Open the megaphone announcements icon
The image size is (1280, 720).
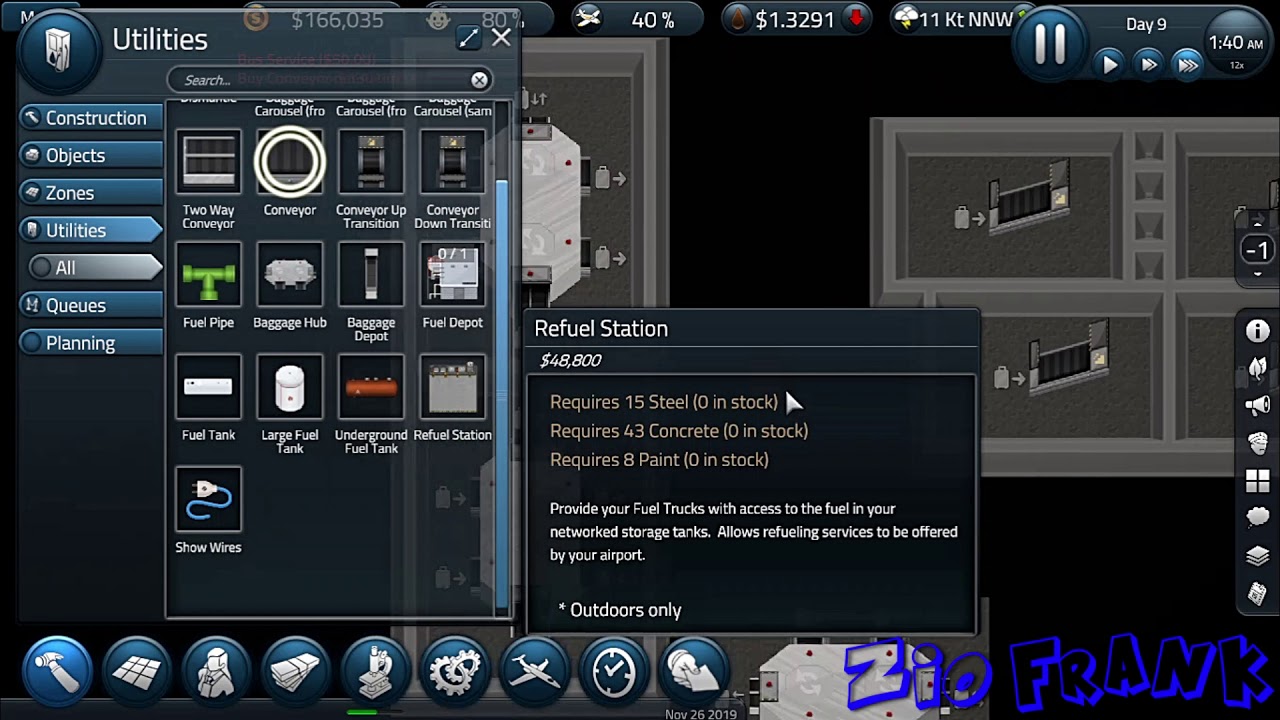(x=1257, y=405)
